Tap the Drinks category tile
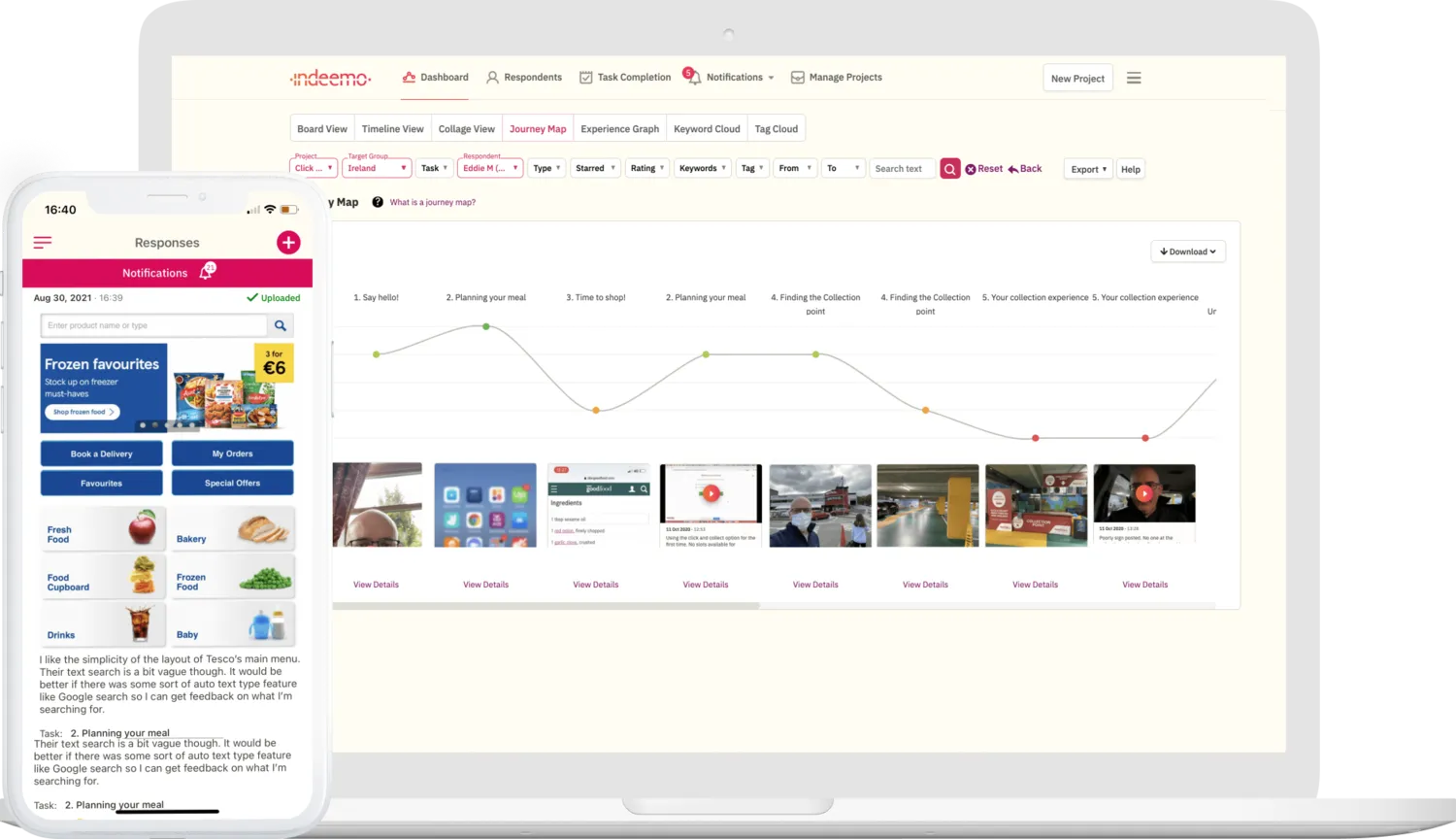The height and width of the screenshot is (839, 1456). tap(103, 624)
